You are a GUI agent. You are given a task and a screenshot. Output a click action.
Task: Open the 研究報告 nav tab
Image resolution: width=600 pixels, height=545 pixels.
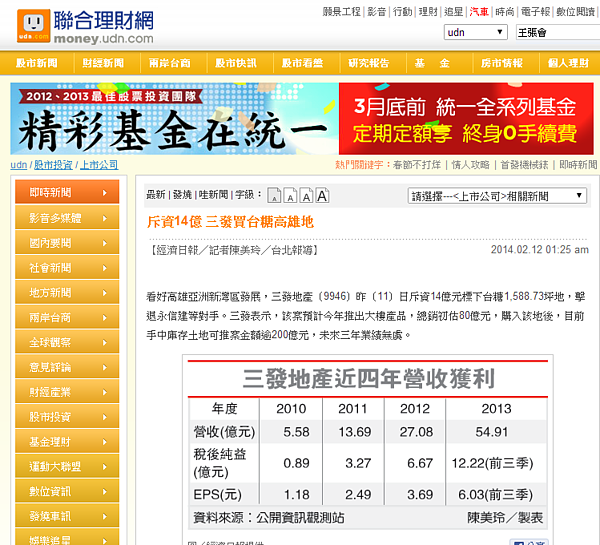pyautogui.click(x=368, y=63)
